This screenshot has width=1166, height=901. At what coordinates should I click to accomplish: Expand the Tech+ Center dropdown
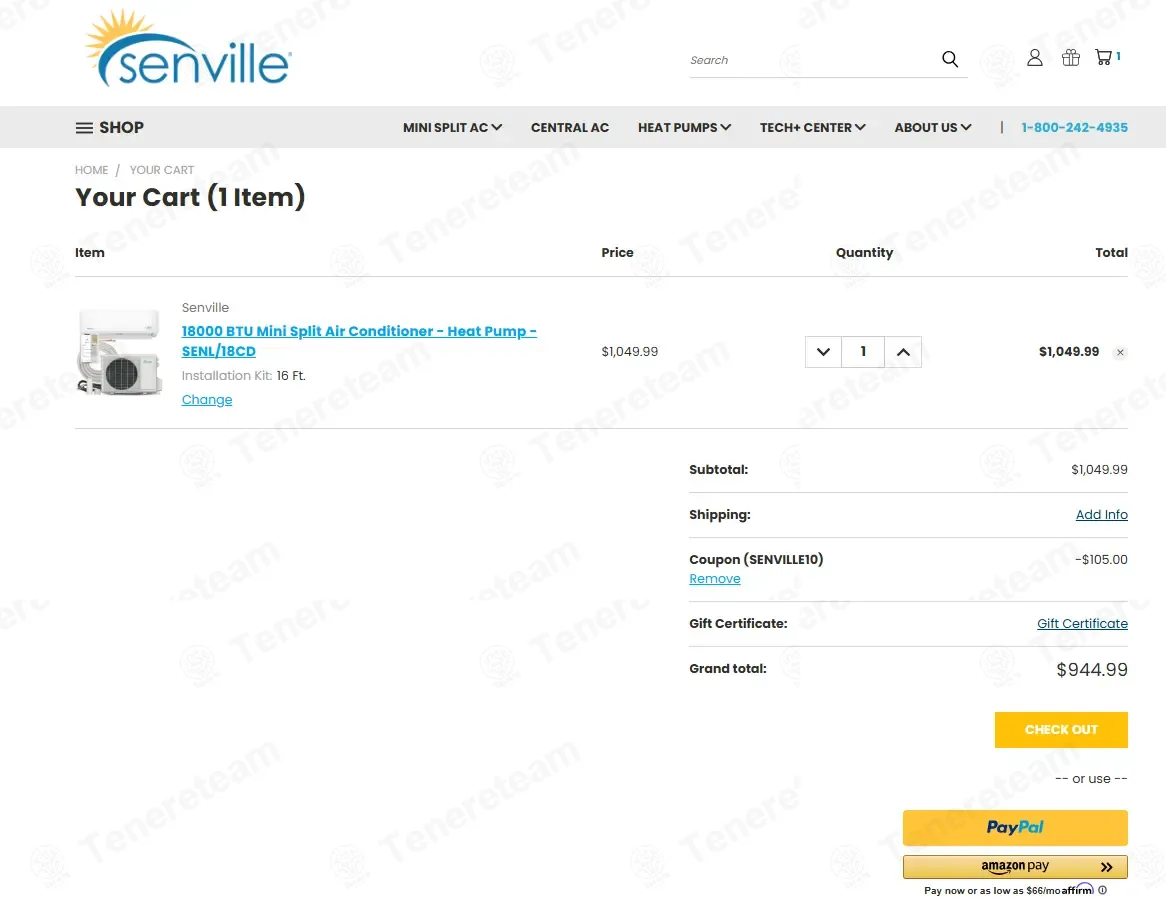[812, 127]
